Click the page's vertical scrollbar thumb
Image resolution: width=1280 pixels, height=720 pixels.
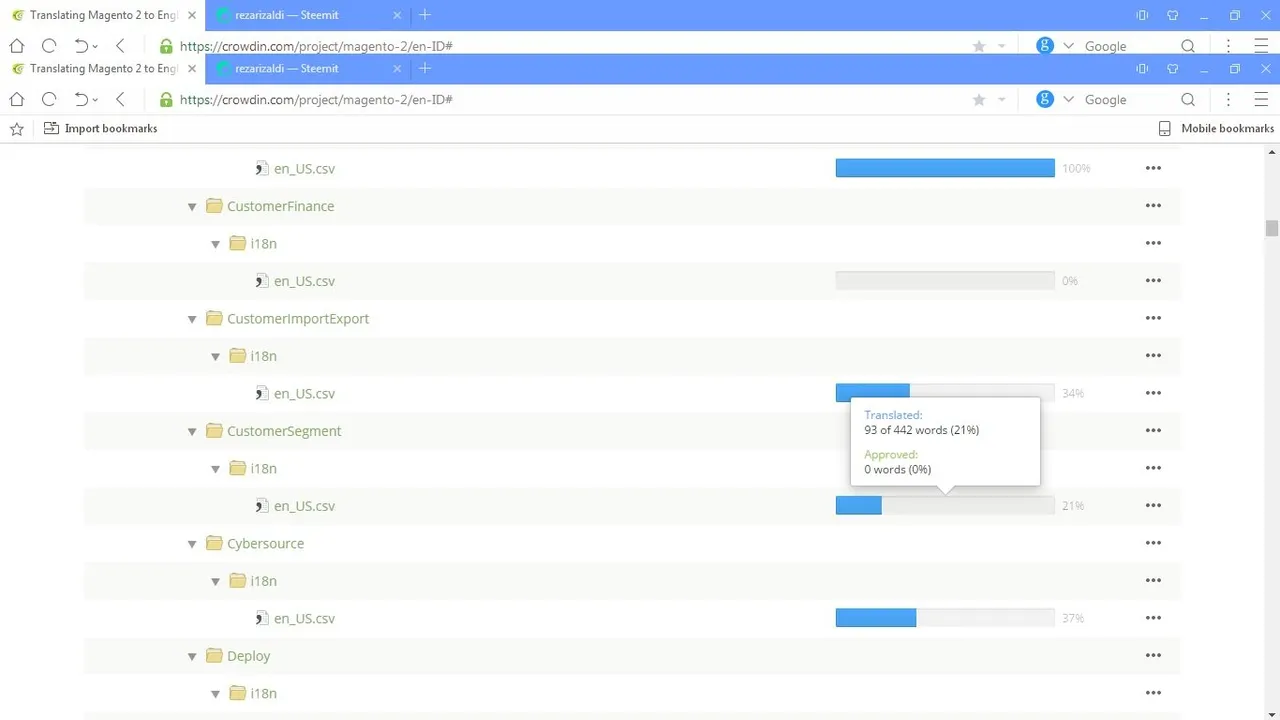point(1272,228)
